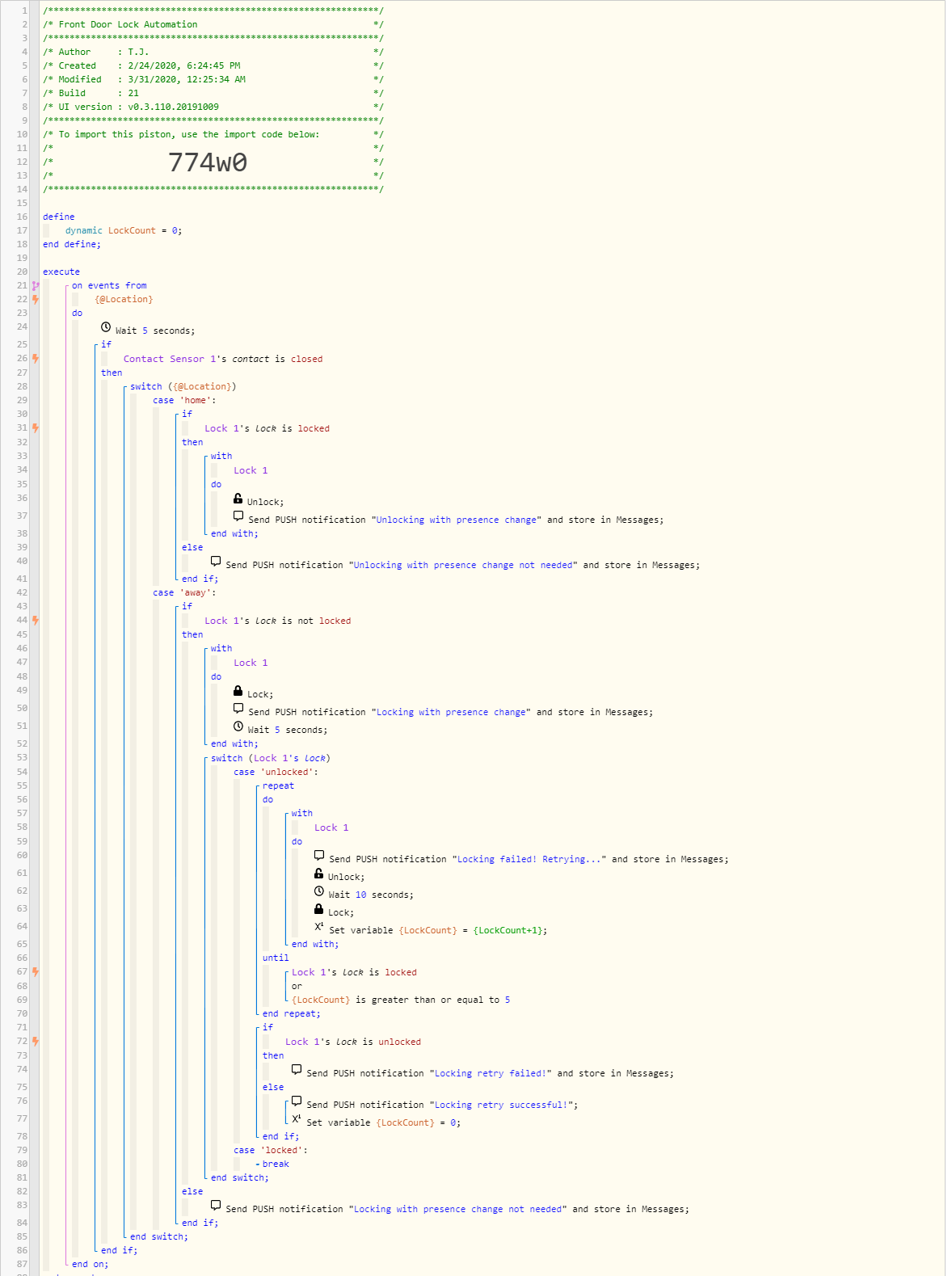Image resolution: width=952 pixels, height=1276 pixels.
Task: Click the UI version v0.3.110.20191009 line
Action: pyautogui.click(x=213, y=107)
